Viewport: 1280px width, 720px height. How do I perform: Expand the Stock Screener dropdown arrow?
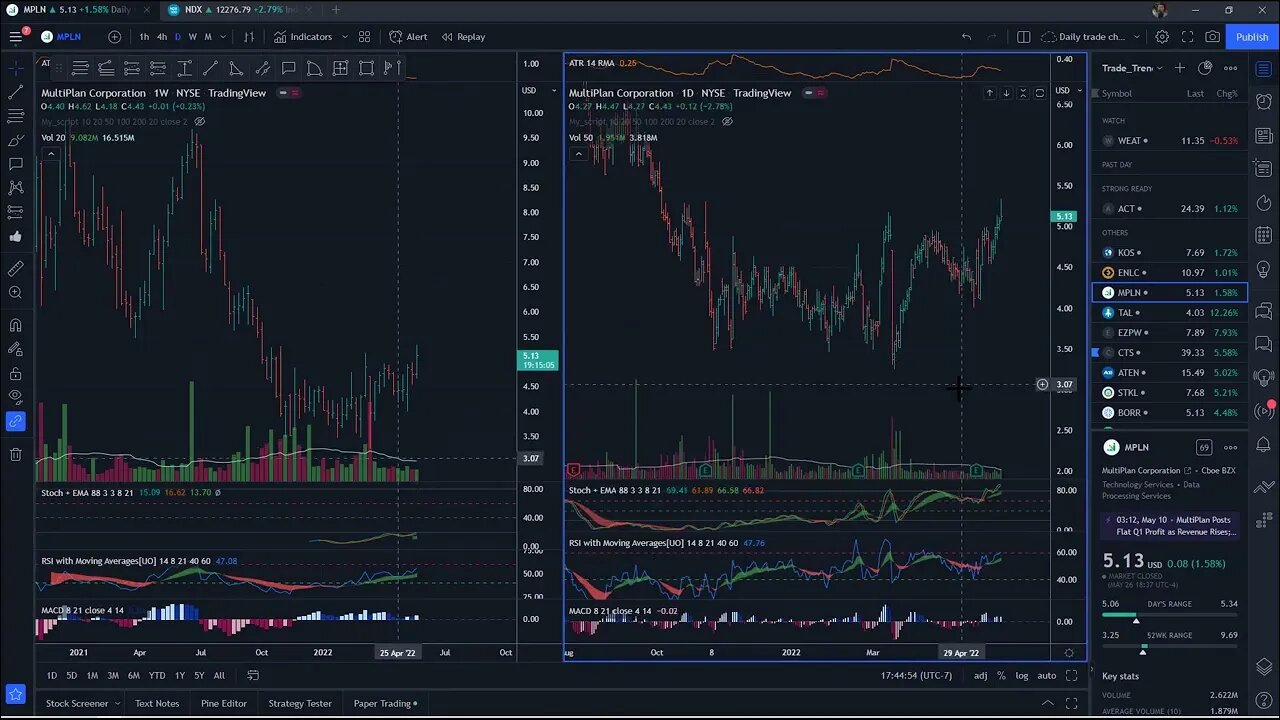[x=117, y=703]
